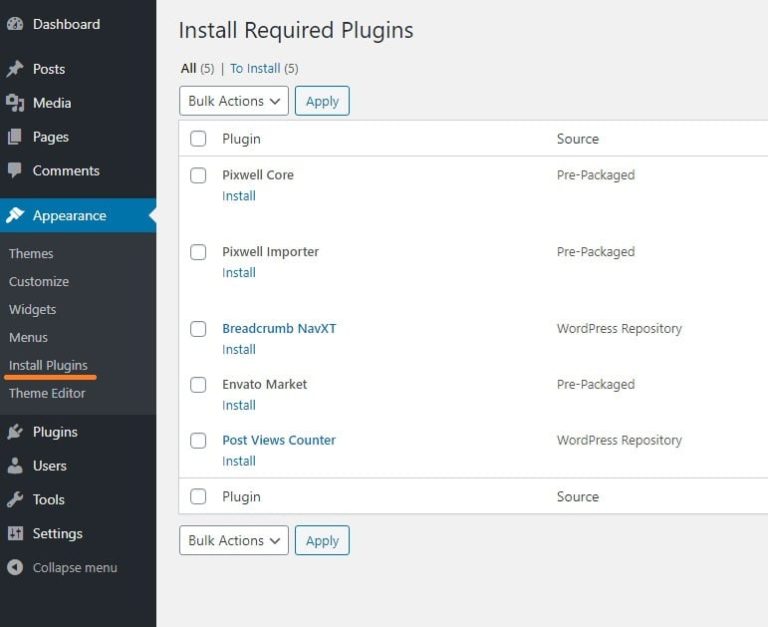Click Pre-Packaged source for Envato Market
The width and height of the screenshot is (768, 627).
point(596,385)
